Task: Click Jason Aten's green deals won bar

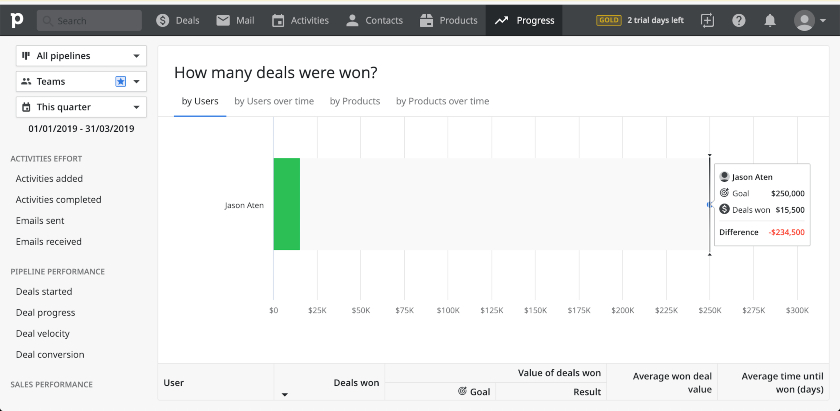Action: point(287,204)
